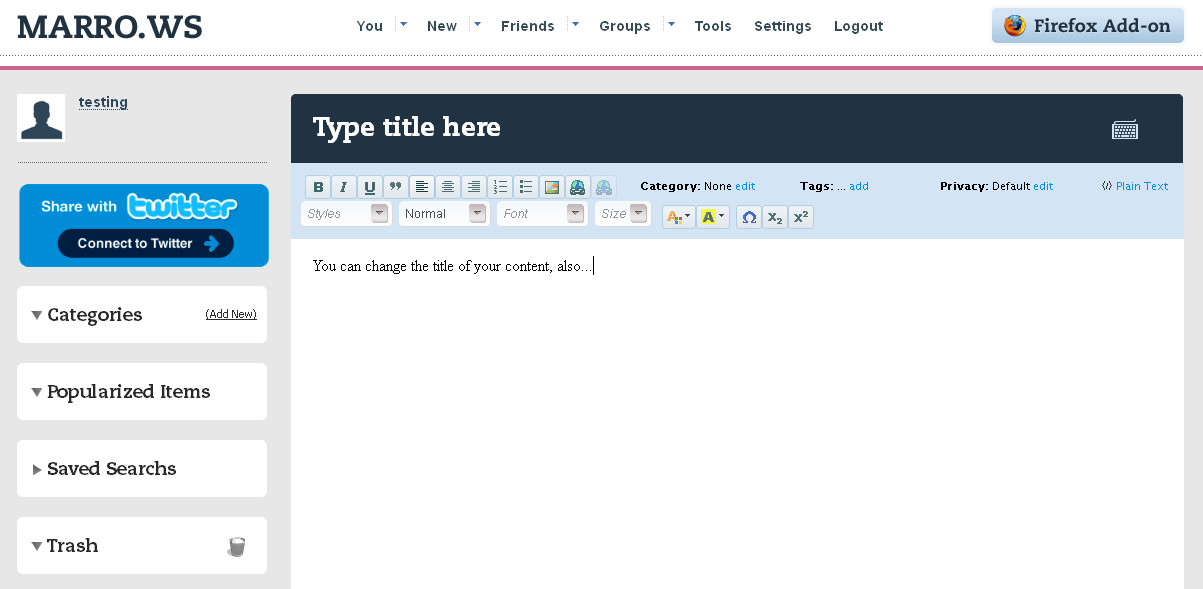Viewport: 1203px width, 589px height.
Task: Insert a numbered list
Action: pos(500,187)
